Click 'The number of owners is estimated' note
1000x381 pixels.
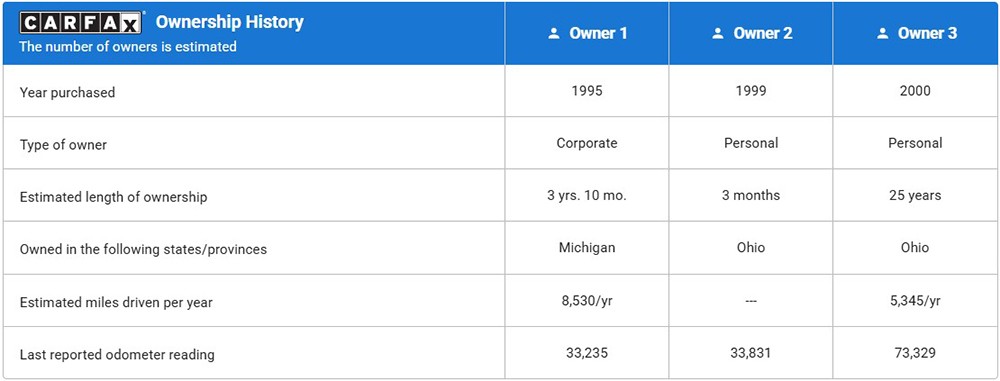click(128, 47)
